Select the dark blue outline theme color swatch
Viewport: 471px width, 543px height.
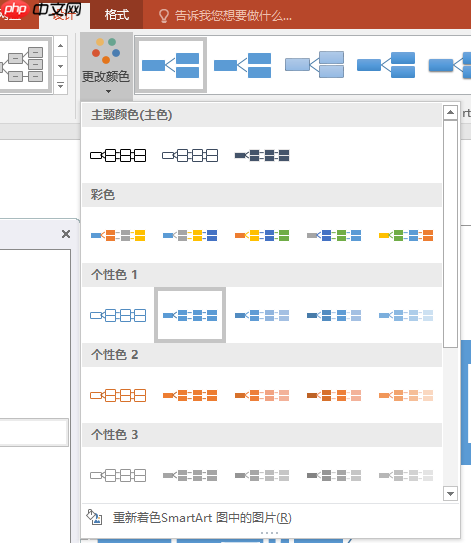point(190,155)
